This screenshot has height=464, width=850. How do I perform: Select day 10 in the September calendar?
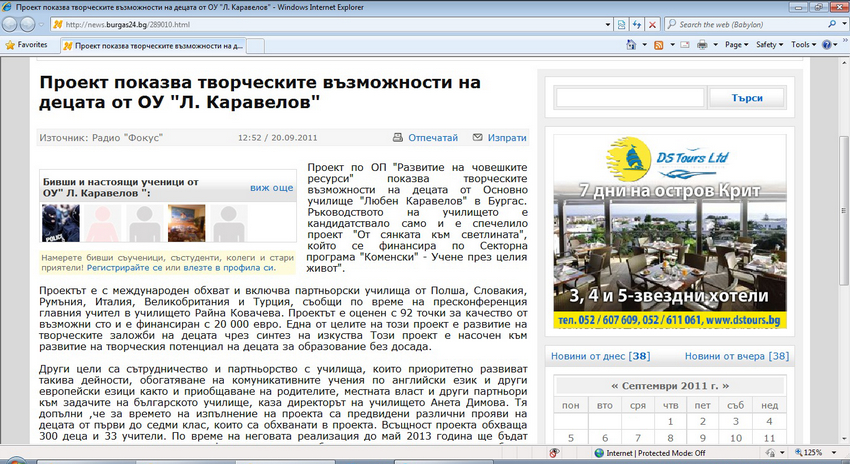pyautogui.click(x=736, y=438)
